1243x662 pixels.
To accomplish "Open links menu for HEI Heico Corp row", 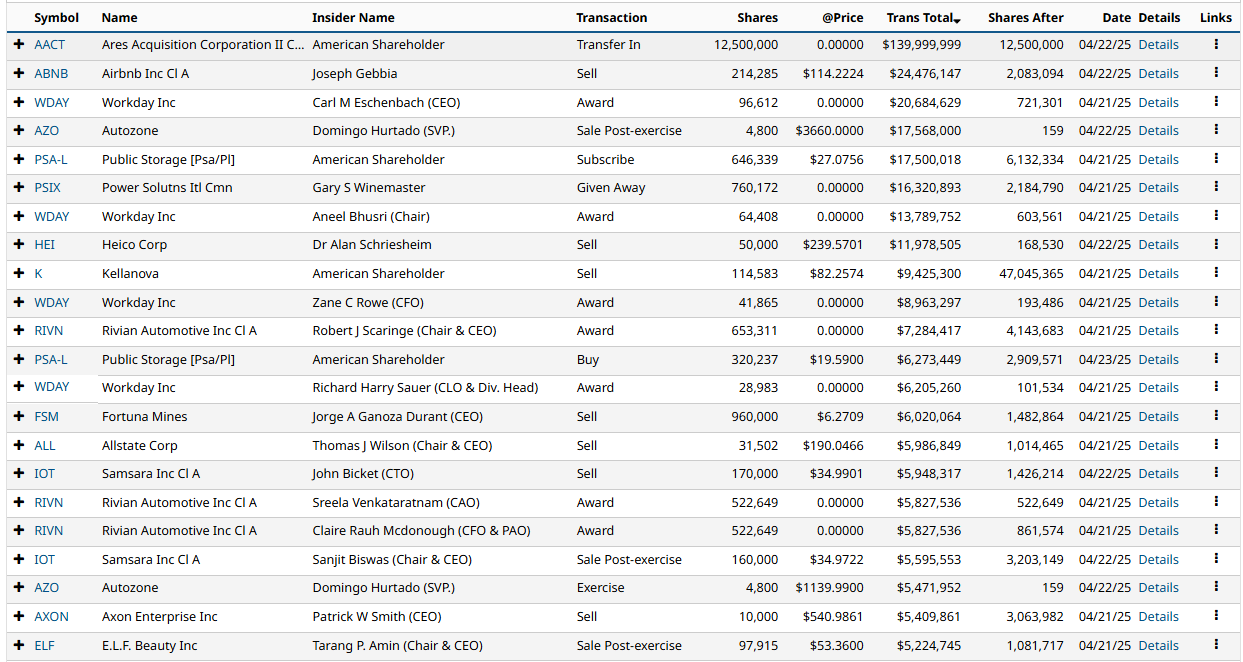I will [1216, 244].
